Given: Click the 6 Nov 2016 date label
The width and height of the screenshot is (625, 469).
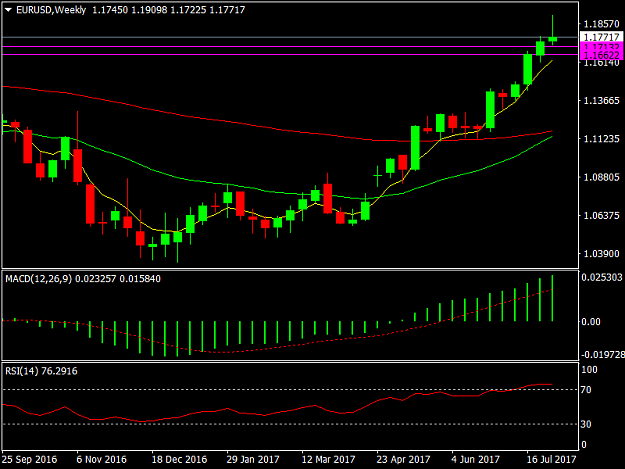Looking at the screenshot, I should (x=101, y=459).
